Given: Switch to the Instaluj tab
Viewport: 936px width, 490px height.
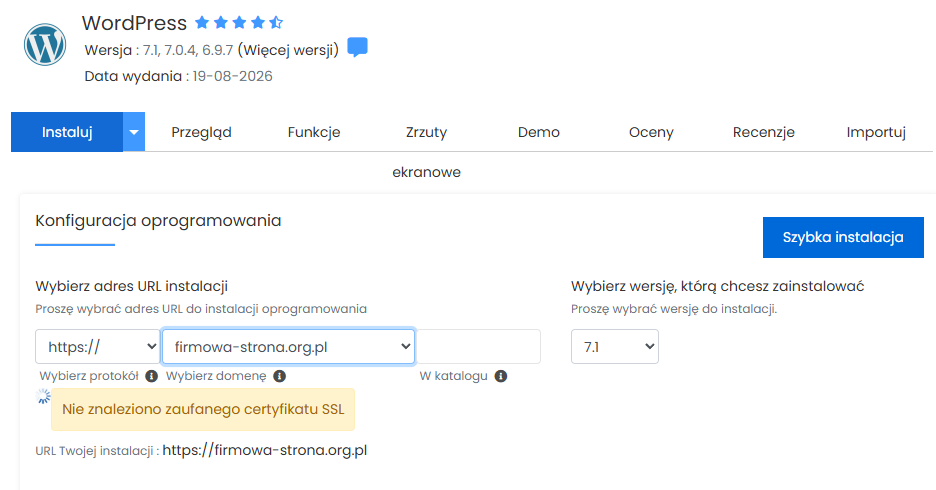Looking at the screenshot, I should click(67, 132).
